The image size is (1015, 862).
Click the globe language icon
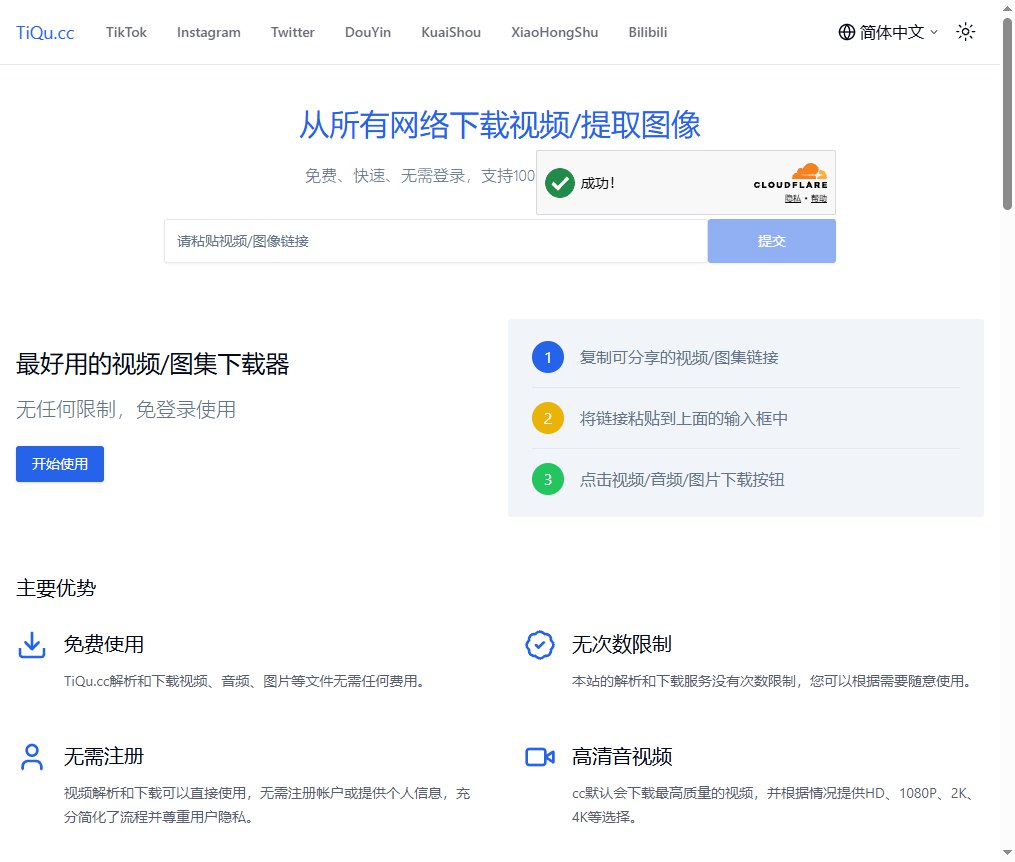[x=847, y=32]
